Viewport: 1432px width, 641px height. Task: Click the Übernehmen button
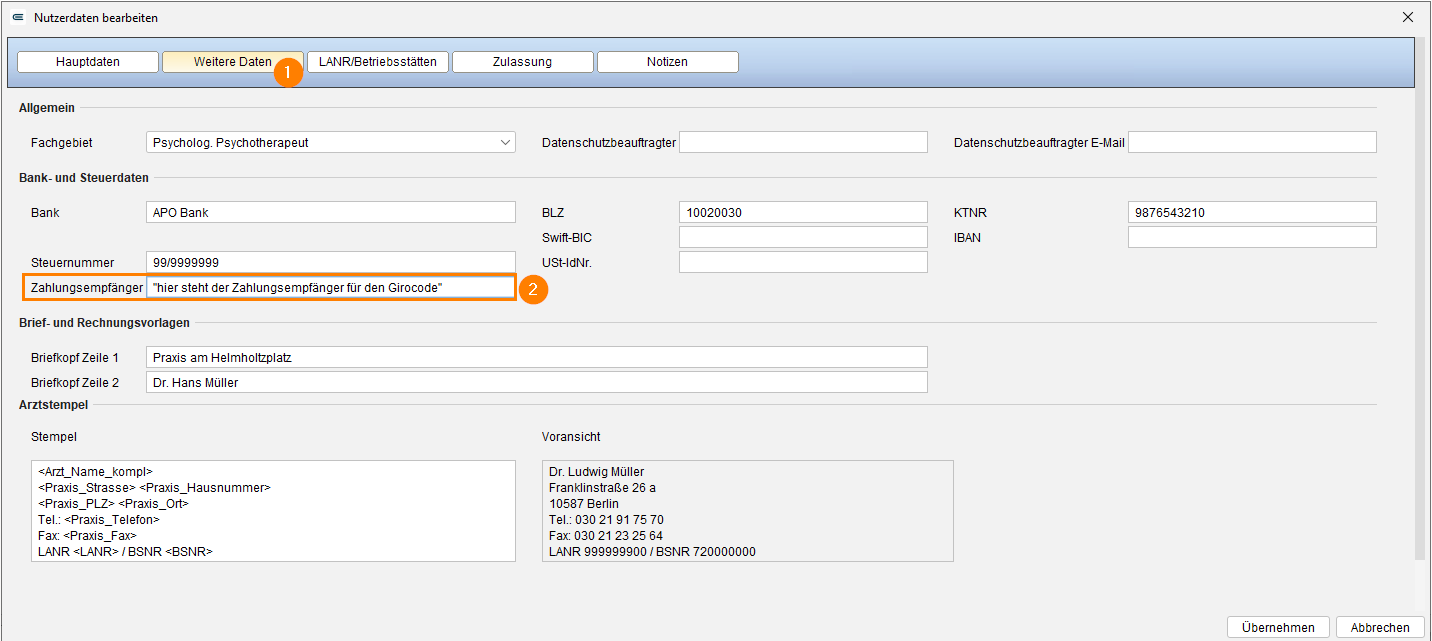[x=1278, y=627]
